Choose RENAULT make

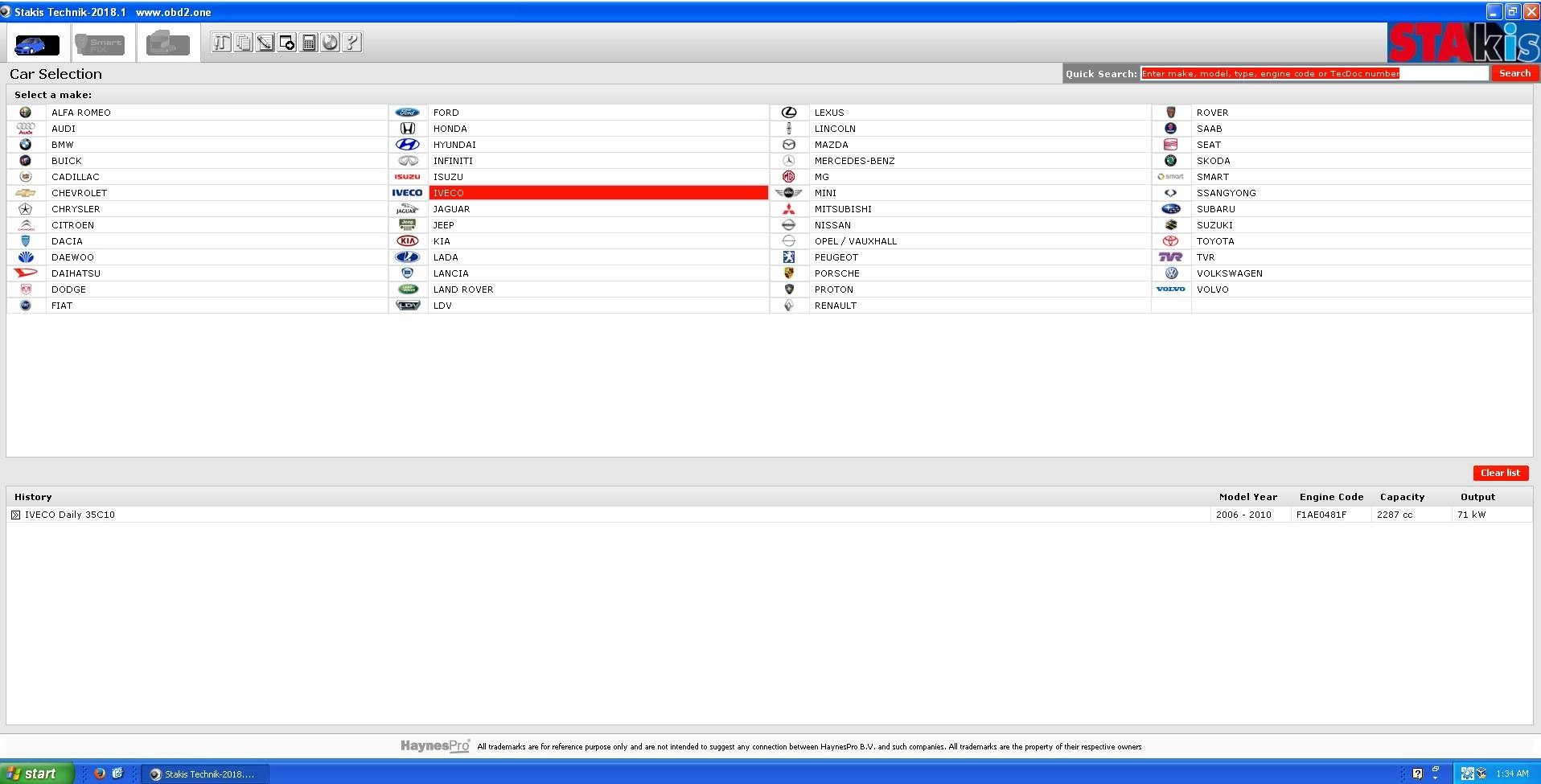pos(835,306)
